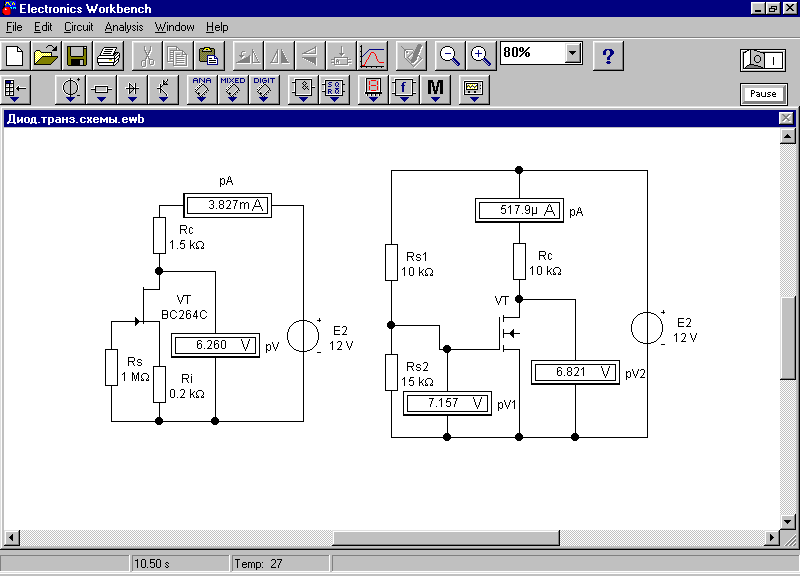Save circuit with floppy disk icon
The width and height of the screenshot is (800, 576).
point(77,56)
